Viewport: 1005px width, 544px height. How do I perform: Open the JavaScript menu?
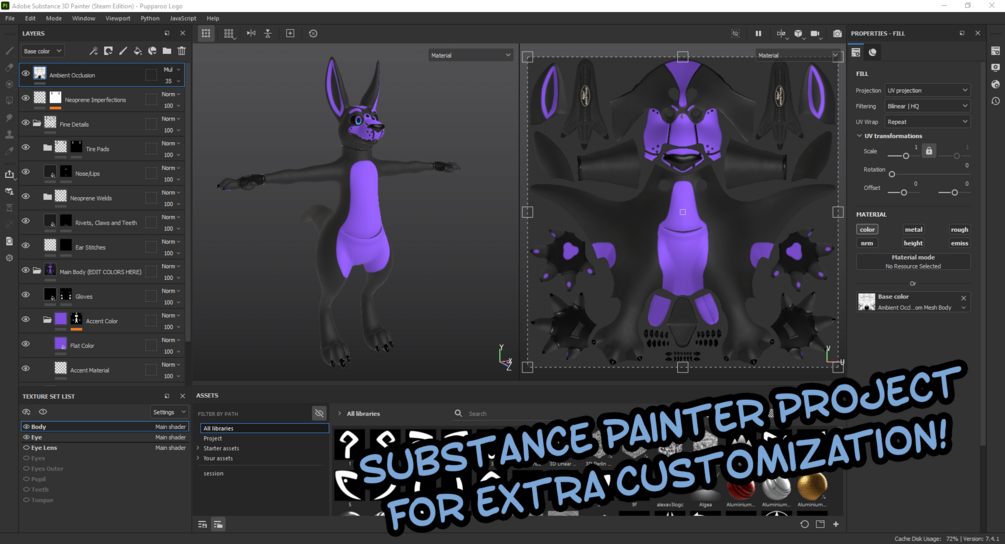tap(183, 18)
